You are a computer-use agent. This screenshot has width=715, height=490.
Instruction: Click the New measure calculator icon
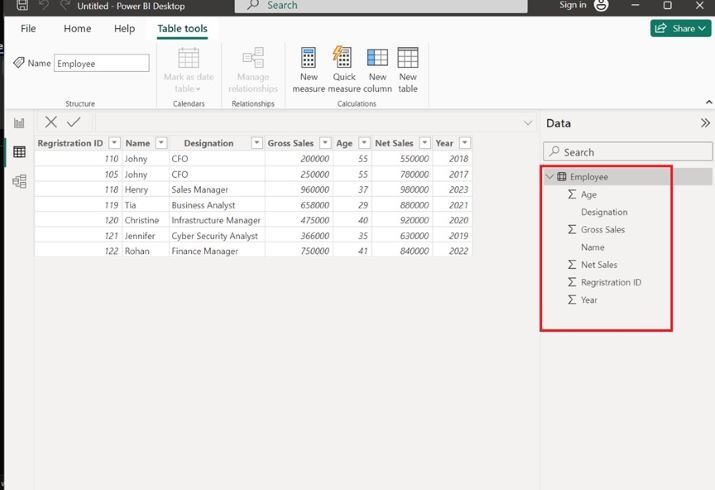point(309,58)
